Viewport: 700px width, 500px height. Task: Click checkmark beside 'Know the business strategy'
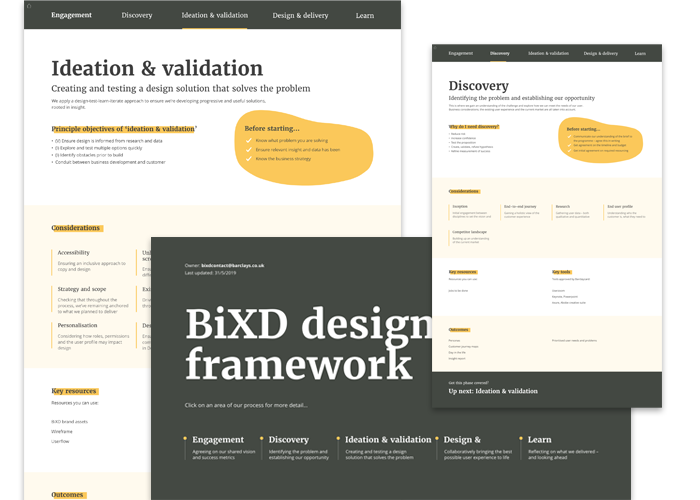pyautogui.click(x=249, y=158)
